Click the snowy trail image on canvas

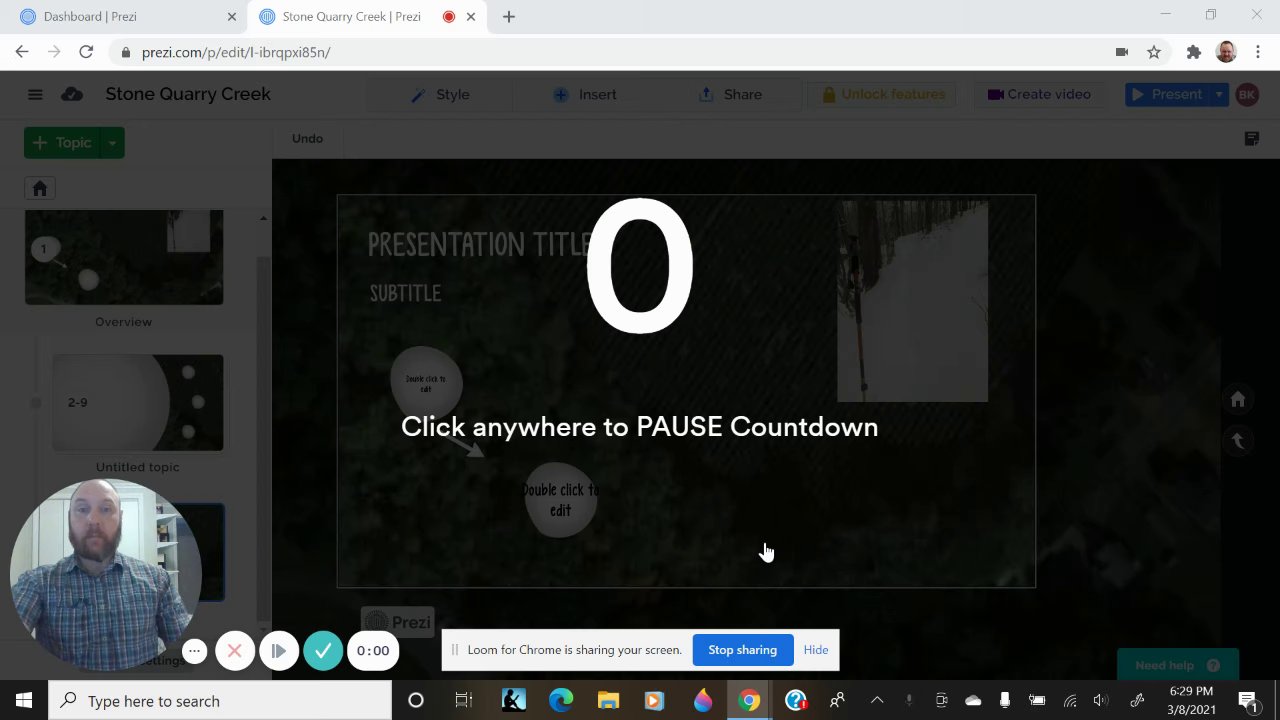912,301
